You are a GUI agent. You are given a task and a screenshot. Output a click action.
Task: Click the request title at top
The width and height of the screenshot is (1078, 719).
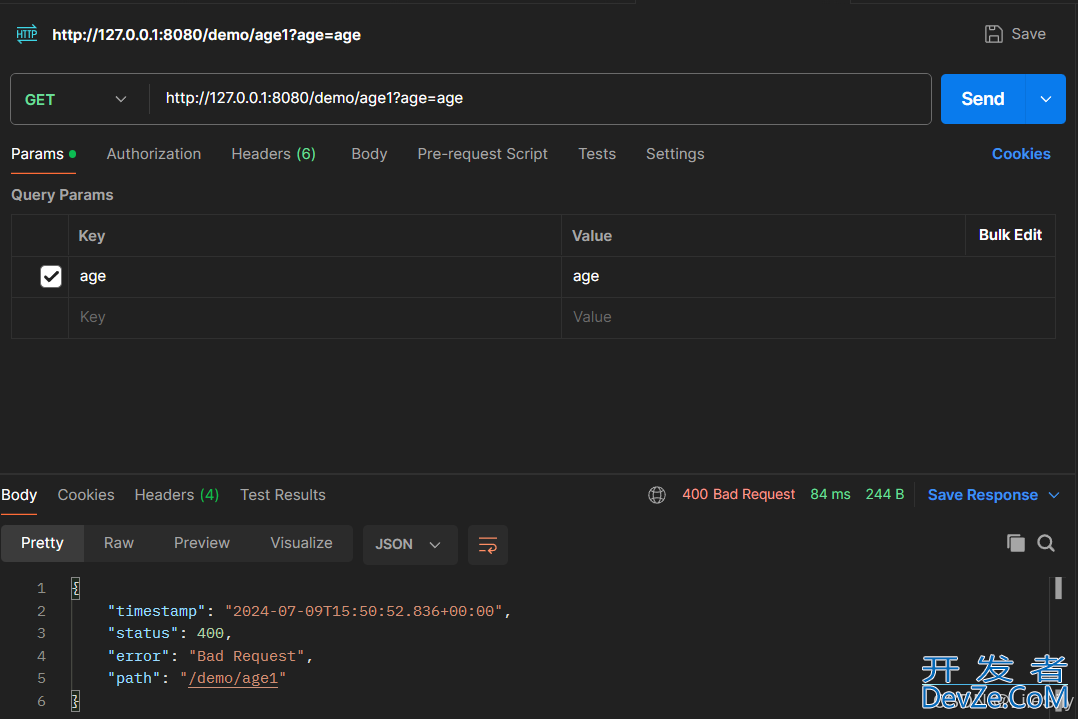pos(206,34)
